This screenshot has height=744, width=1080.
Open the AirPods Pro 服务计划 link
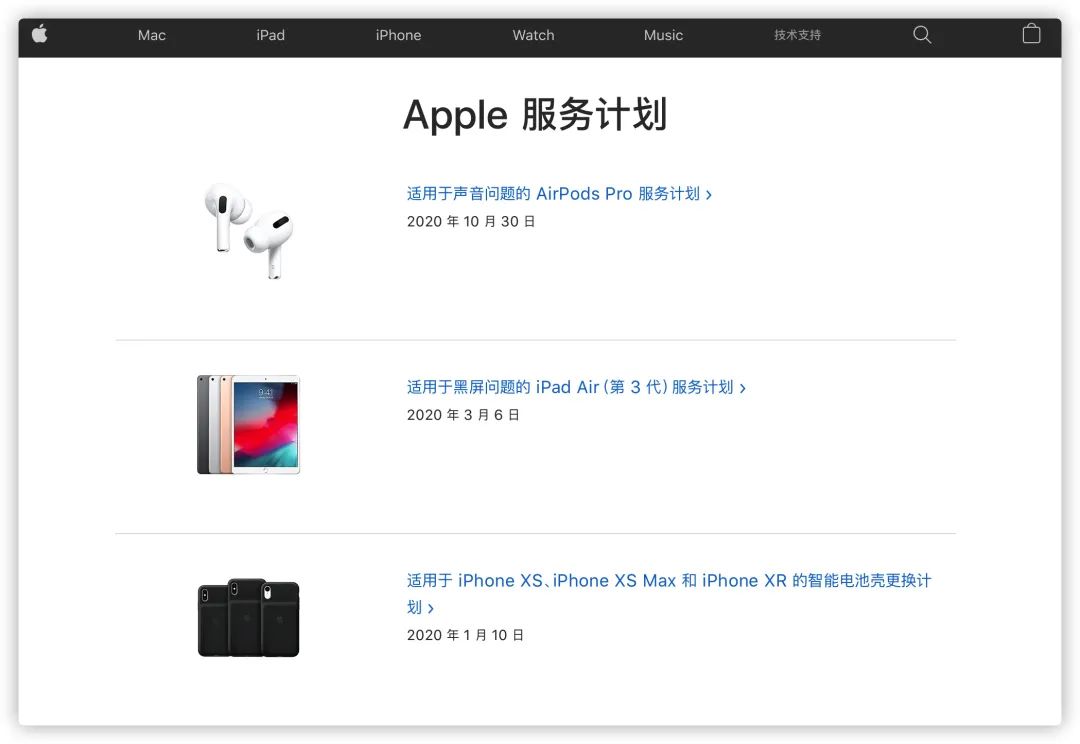point(559,194)
